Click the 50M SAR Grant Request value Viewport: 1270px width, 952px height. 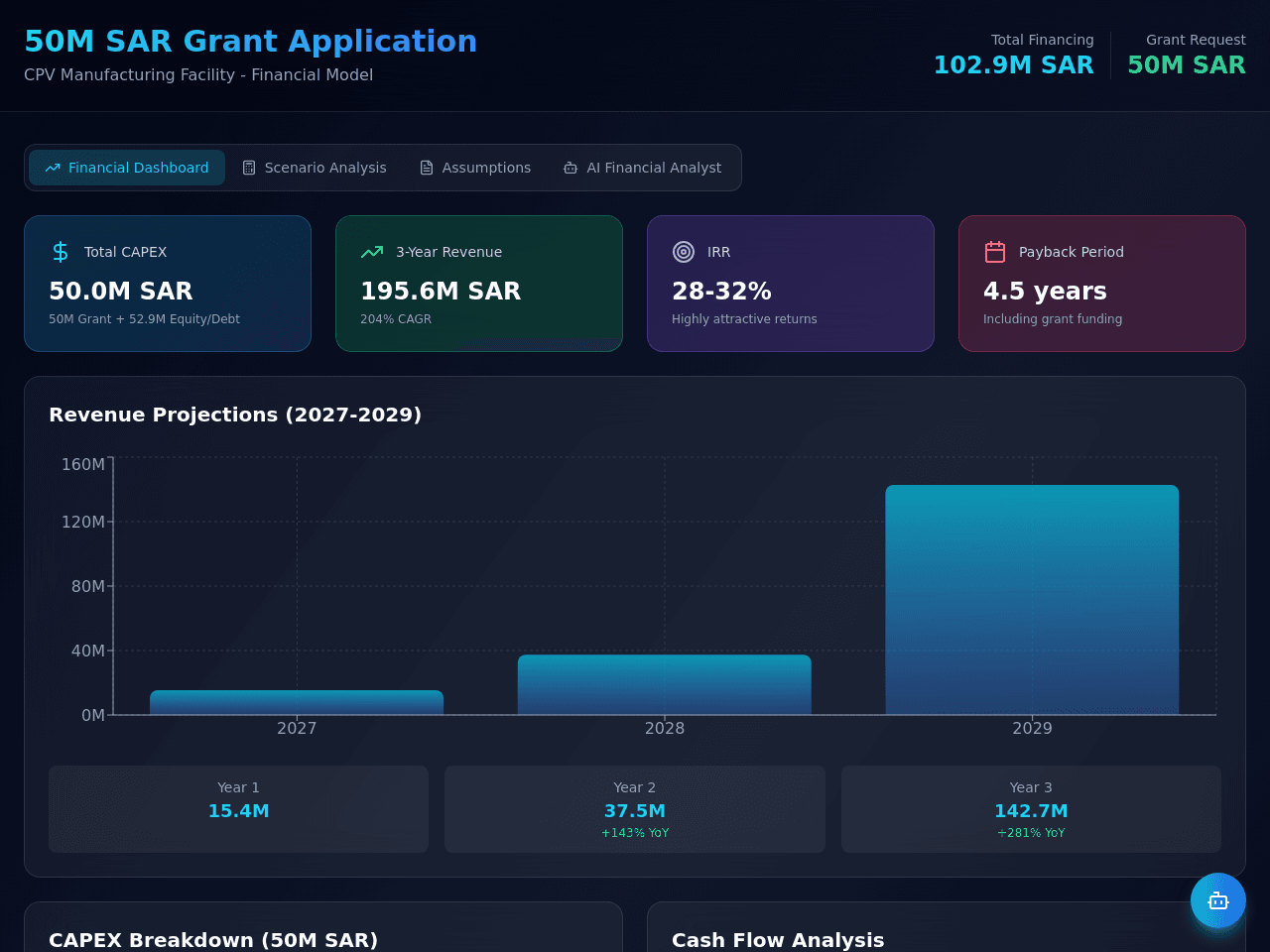coord(1187,65)
